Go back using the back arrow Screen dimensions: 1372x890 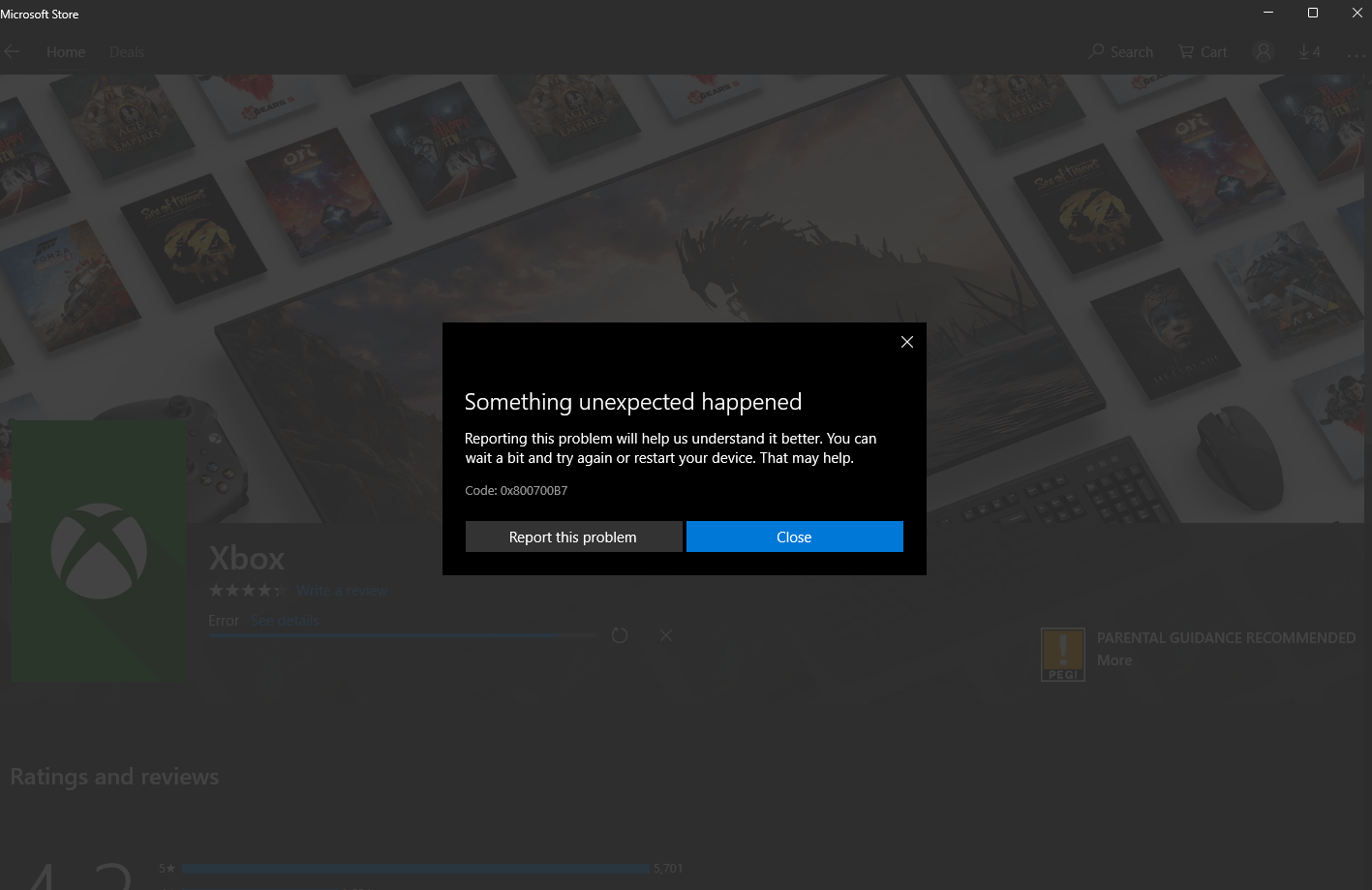(x=12, y=51)
